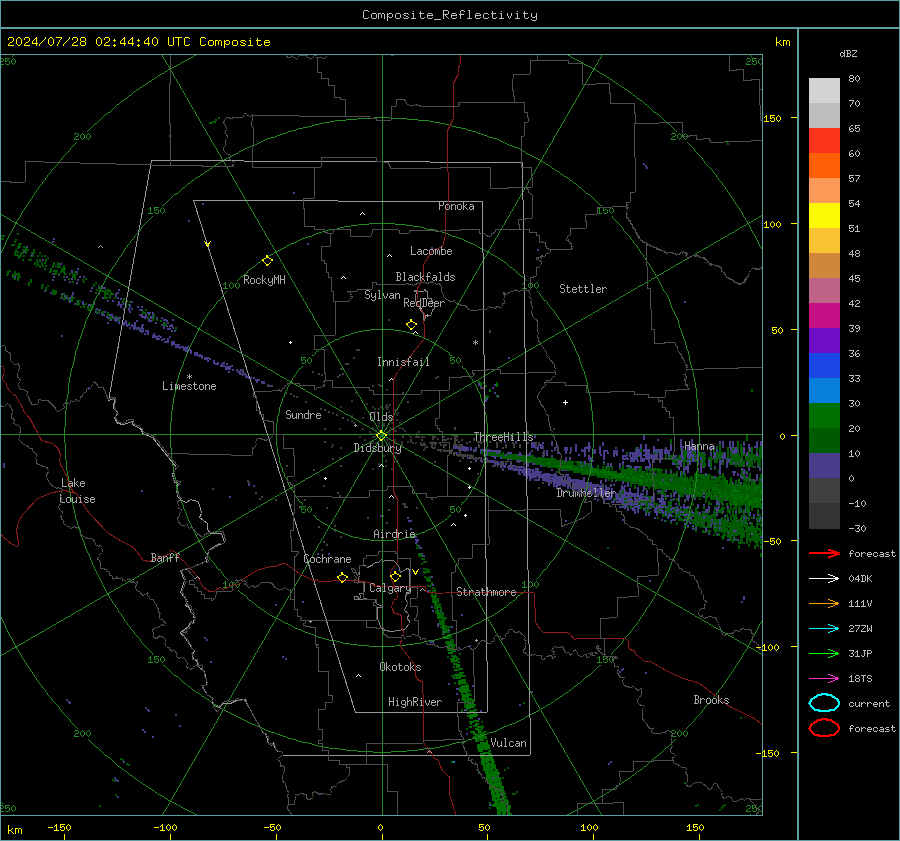This screenshot has width=900, height=841.
Task: Click the Okotoks city label
Action: (x=400, y=667)
